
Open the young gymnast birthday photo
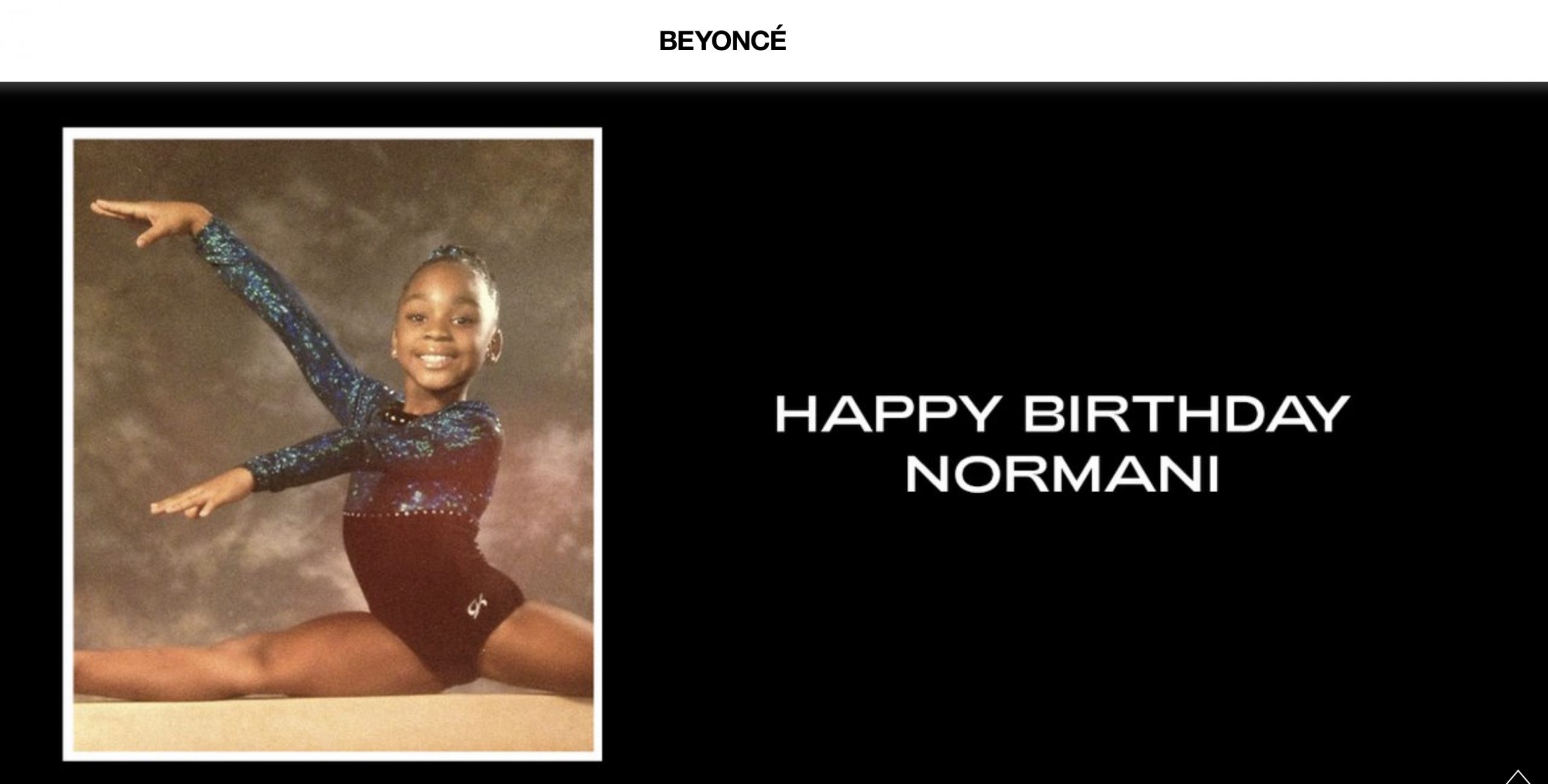333,444
